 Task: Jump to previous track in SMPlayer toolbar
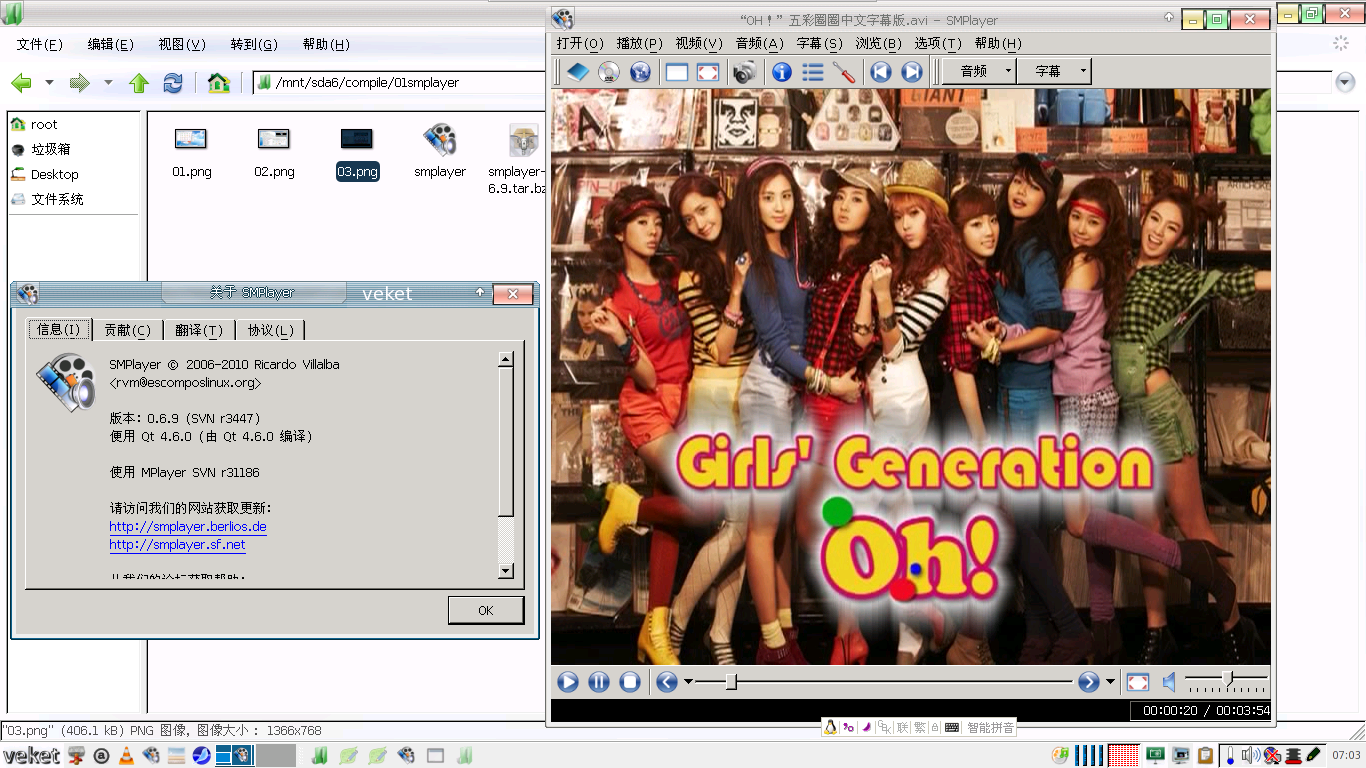880,71
